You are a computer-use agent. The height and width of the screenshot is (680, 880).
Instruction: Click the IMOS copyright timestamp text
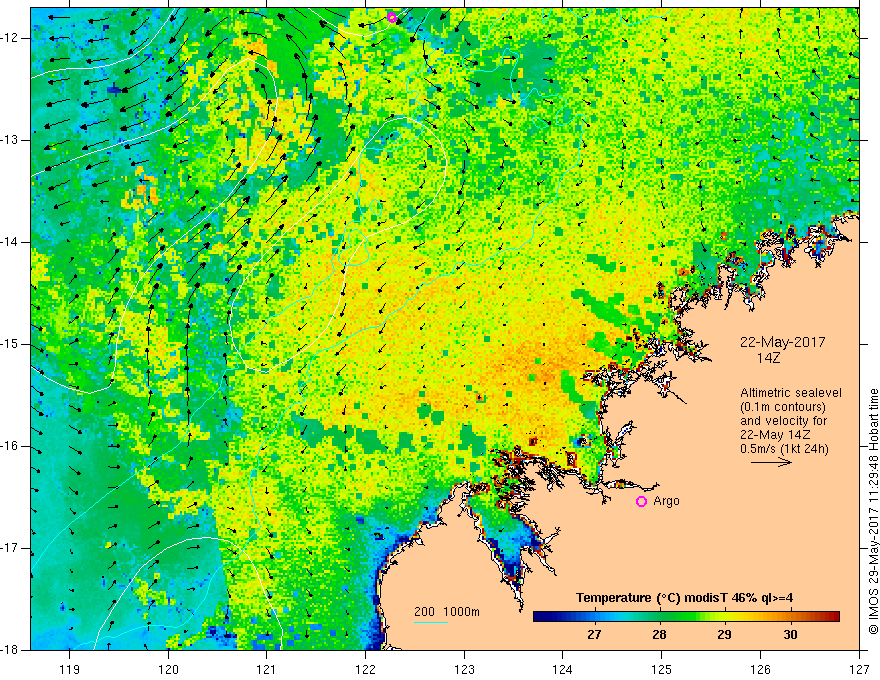coord(873,511)
